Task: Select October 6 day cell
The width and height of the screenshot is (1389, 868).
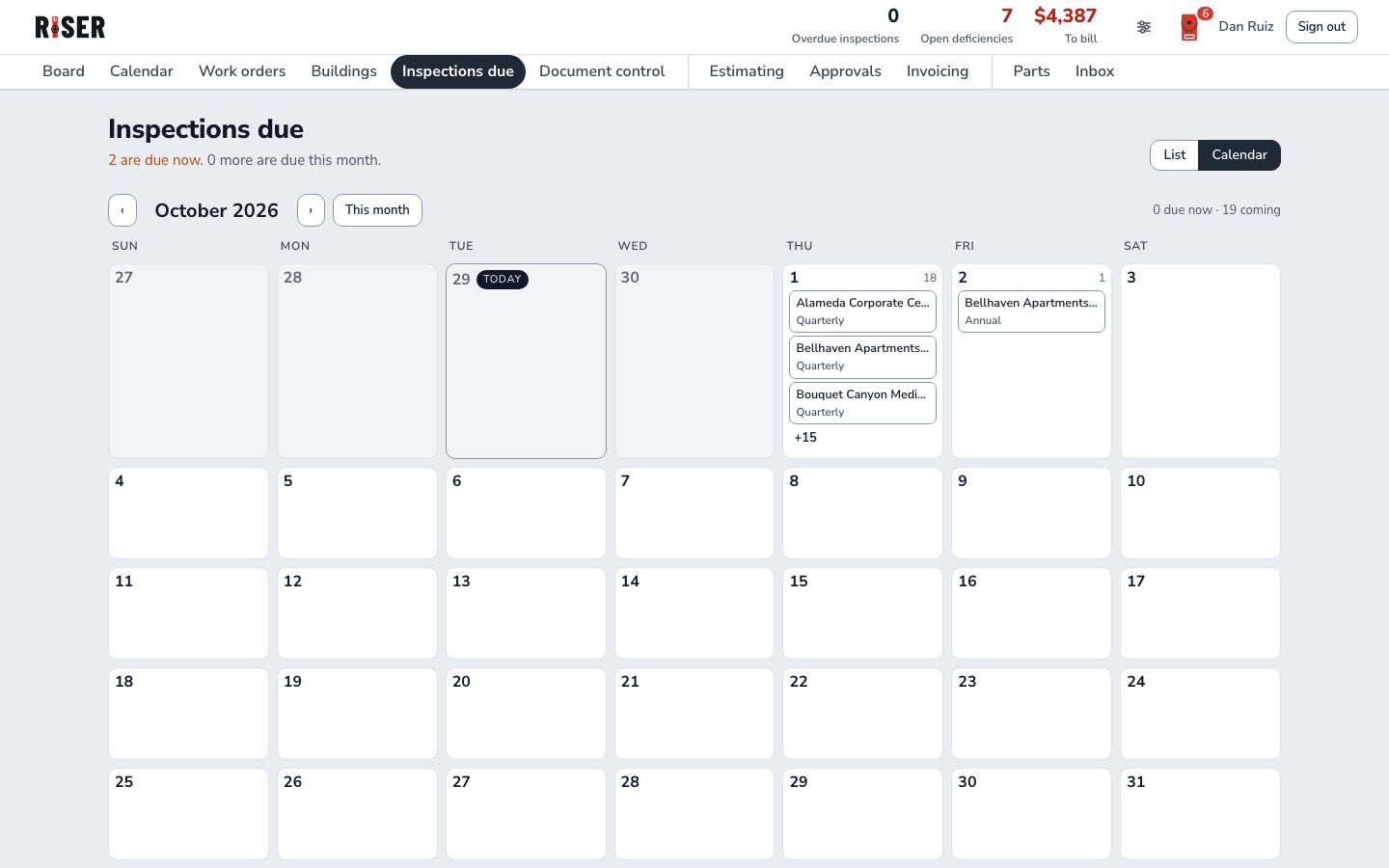Action: click(x=526, y=513)
